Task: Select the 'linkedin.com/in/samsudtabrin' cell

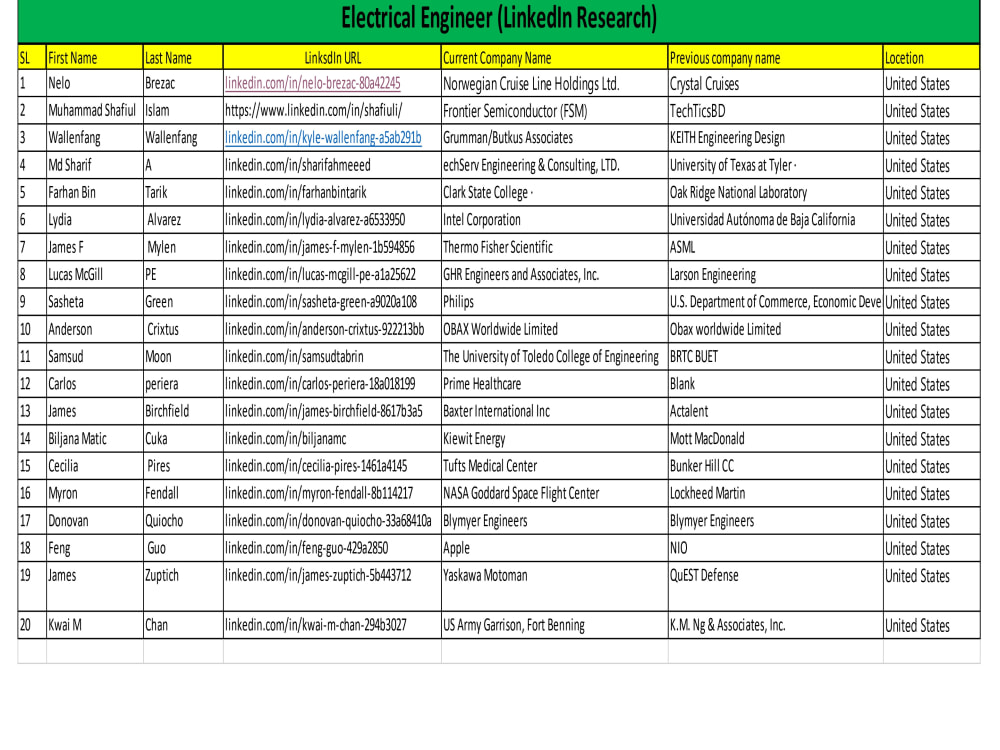Action: (332, 357)
